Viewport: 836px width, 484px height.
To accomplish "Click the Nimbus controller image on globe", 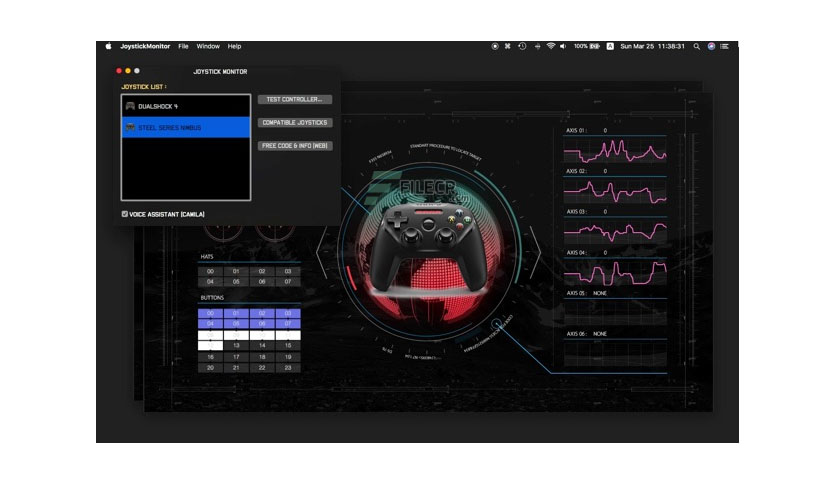I will (x=428, y=248).
